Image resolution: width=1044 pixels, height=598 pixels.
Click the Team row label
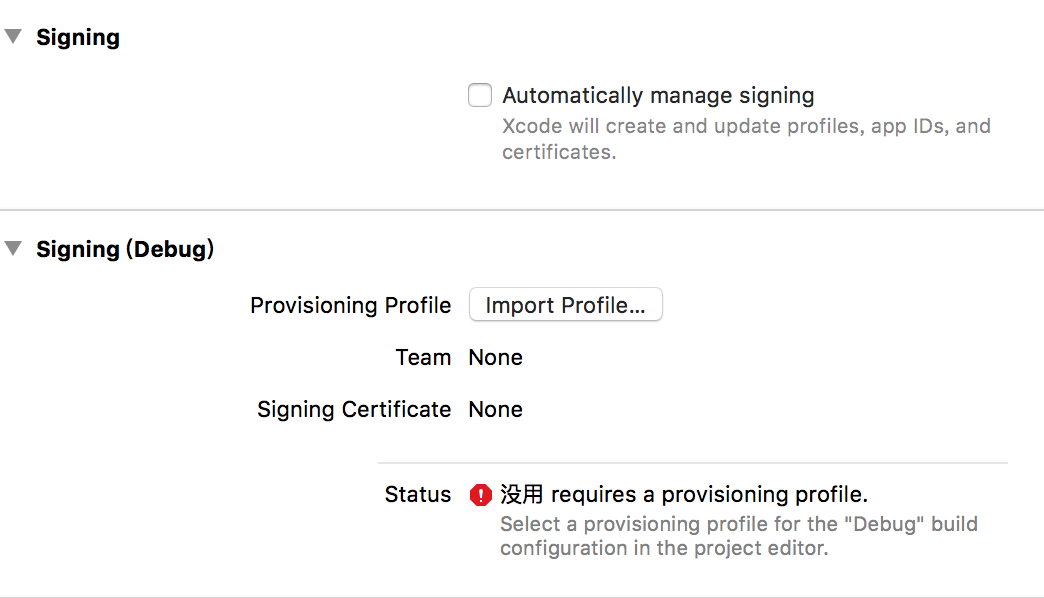[x=423, y=357]
